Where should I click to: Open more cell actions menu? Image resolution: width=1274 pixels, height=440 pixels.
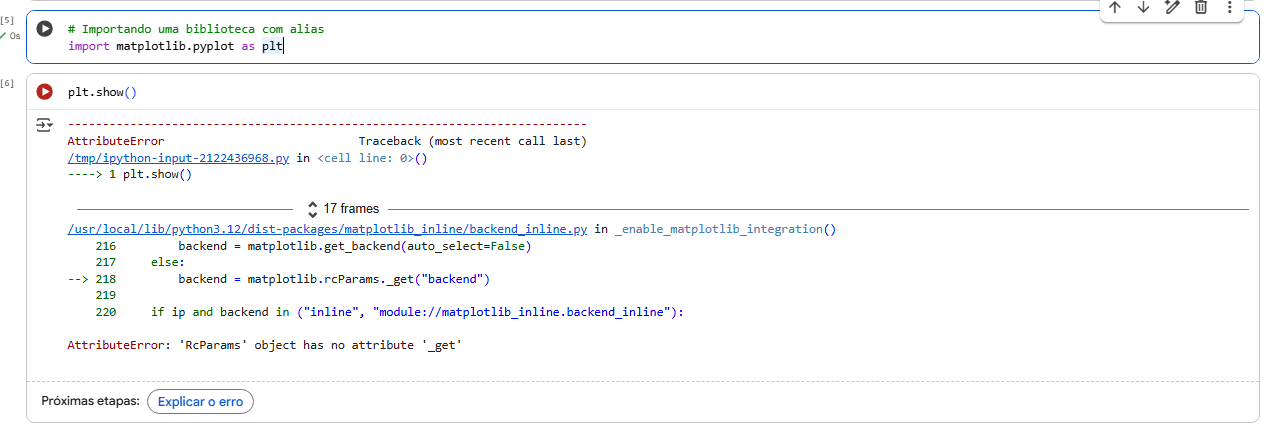(1229, 8)
